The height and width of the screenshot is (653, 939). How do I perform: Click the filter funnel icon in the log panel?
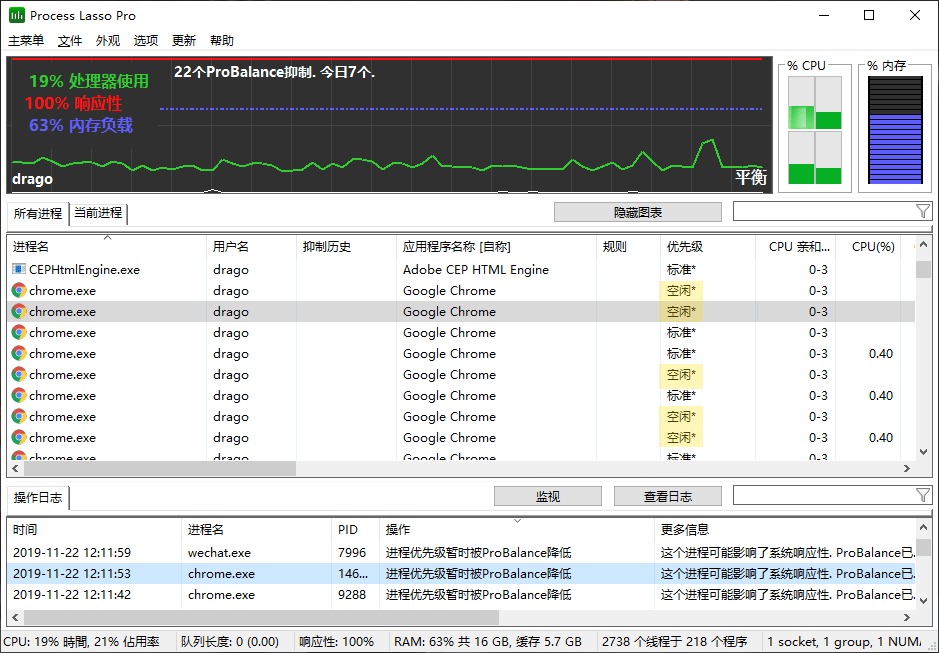point(922,496)
